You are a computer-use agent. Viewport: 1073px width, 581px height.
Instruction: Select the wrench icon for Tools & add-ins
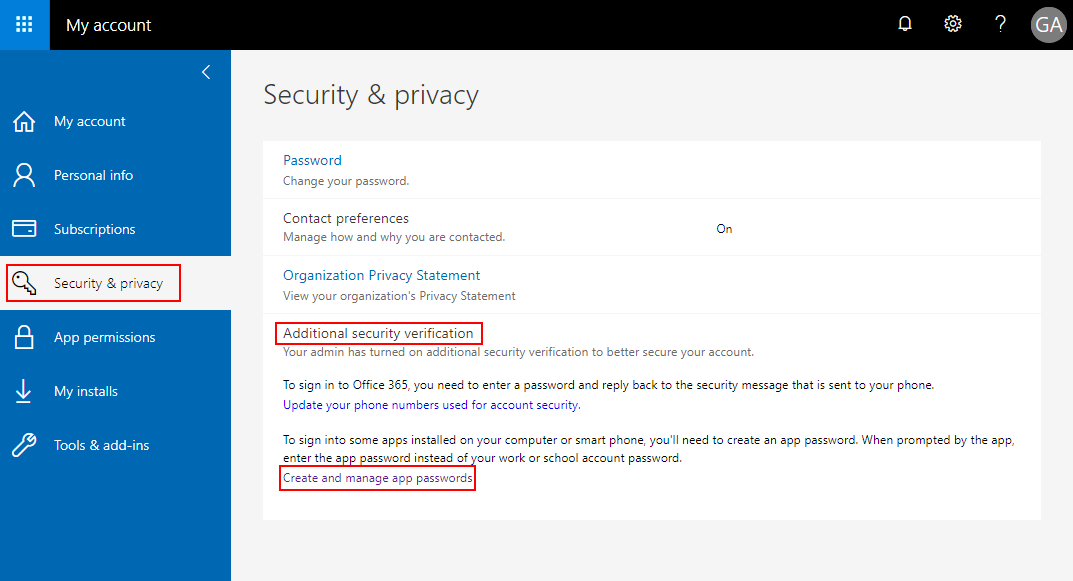coord(24,445)
